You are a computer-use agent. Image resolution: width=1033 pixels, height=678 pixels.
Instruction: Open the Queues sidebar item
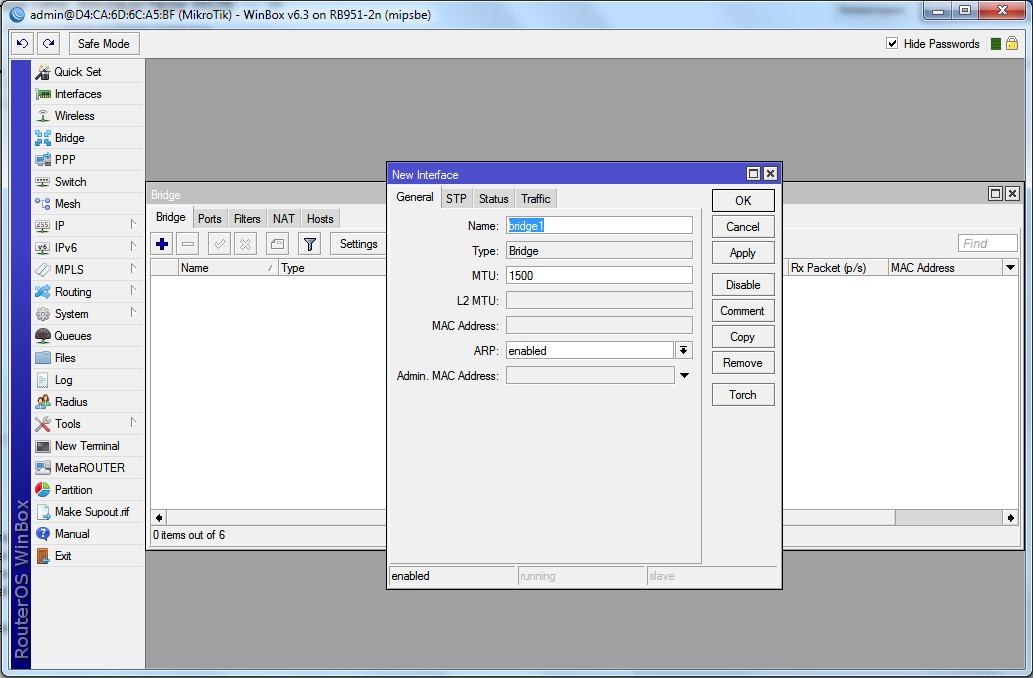click(72, 336)
